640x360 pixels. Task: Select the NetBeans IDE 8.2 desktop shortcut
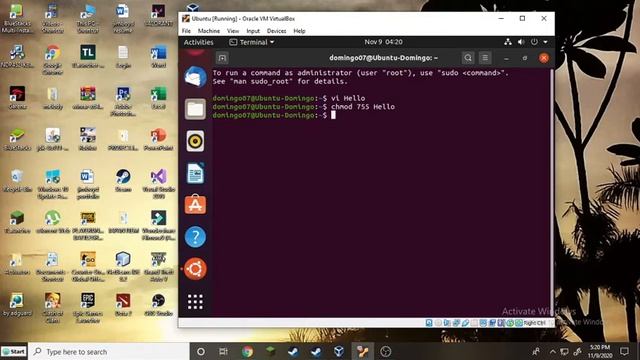(123, 267)
